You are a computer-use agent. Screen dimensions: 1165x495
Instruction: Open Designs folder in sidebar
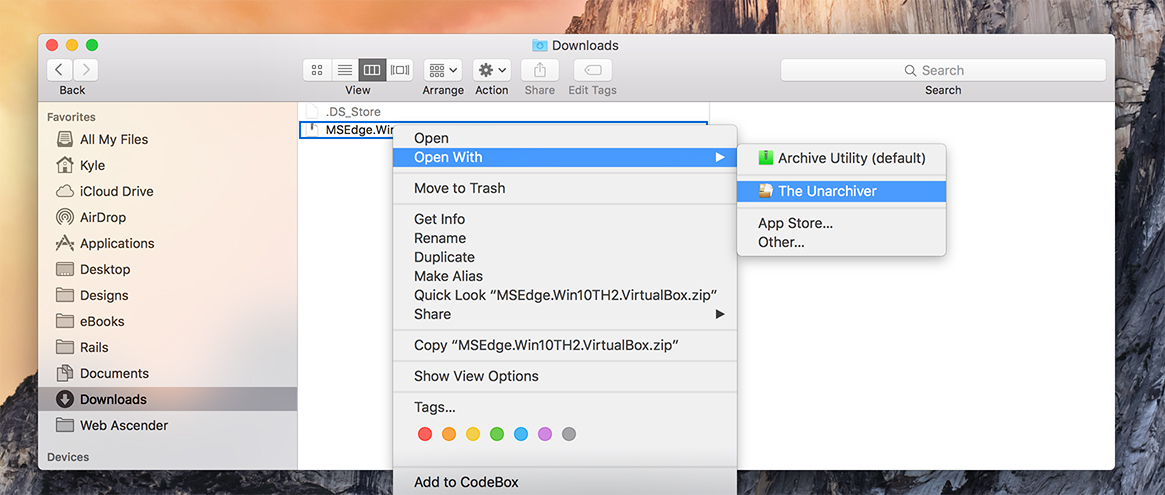pyautogui.click(x=168, y=295)
